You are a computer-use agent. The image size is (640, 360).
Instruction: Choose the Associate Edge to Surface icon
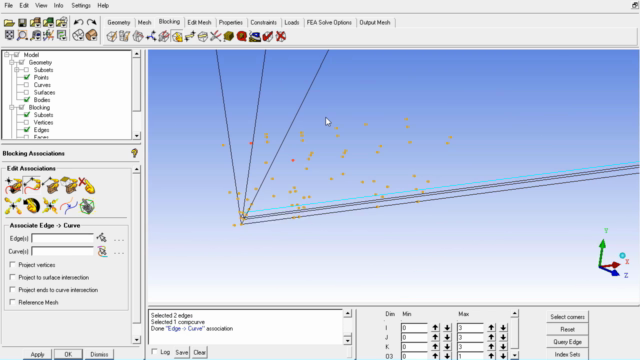click(51, 186)
